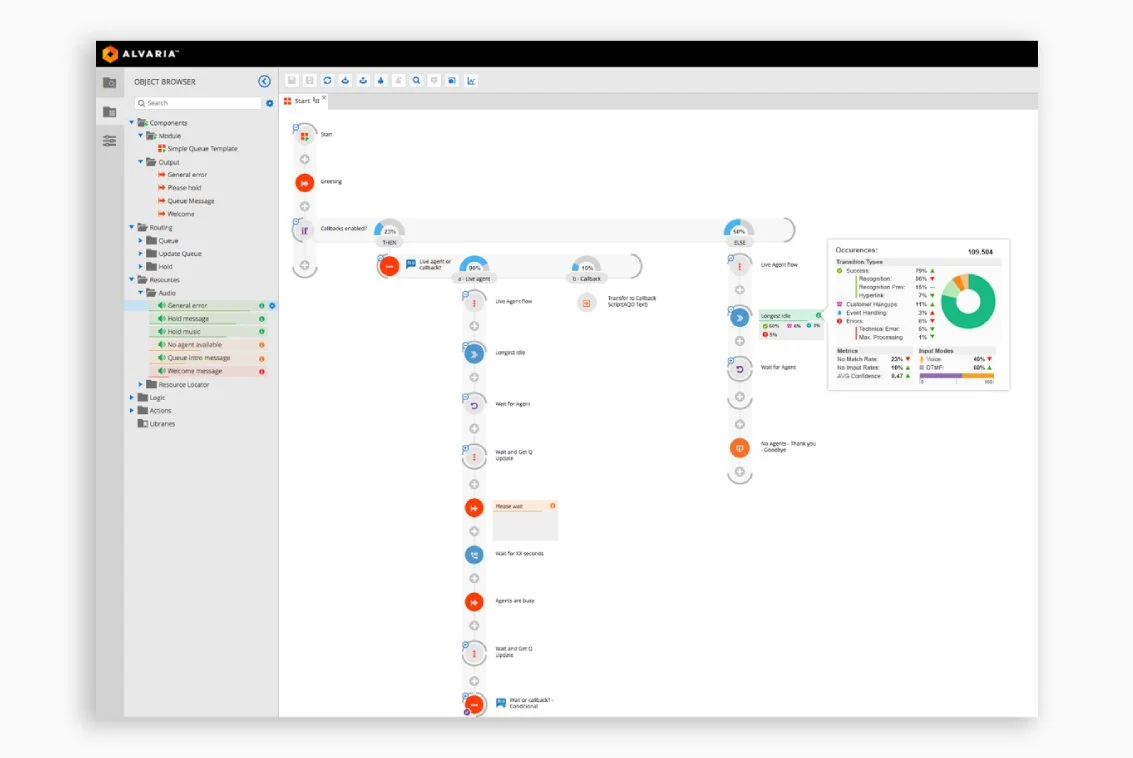This screenshot has width=1133, height=758.
Task: Collapse the Module folder
Action: coord(141,136)
